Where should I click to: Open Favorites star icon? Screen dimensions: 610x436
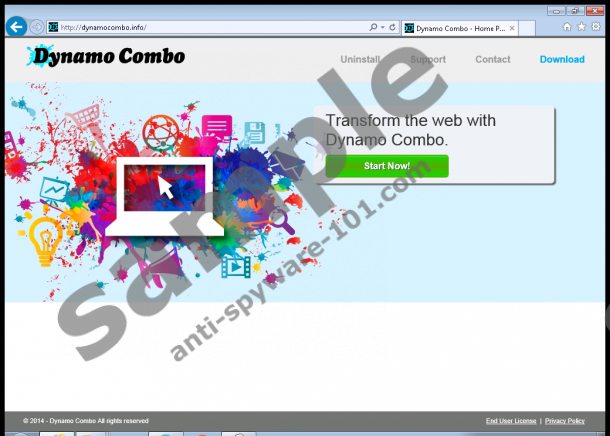pos(582,27)
